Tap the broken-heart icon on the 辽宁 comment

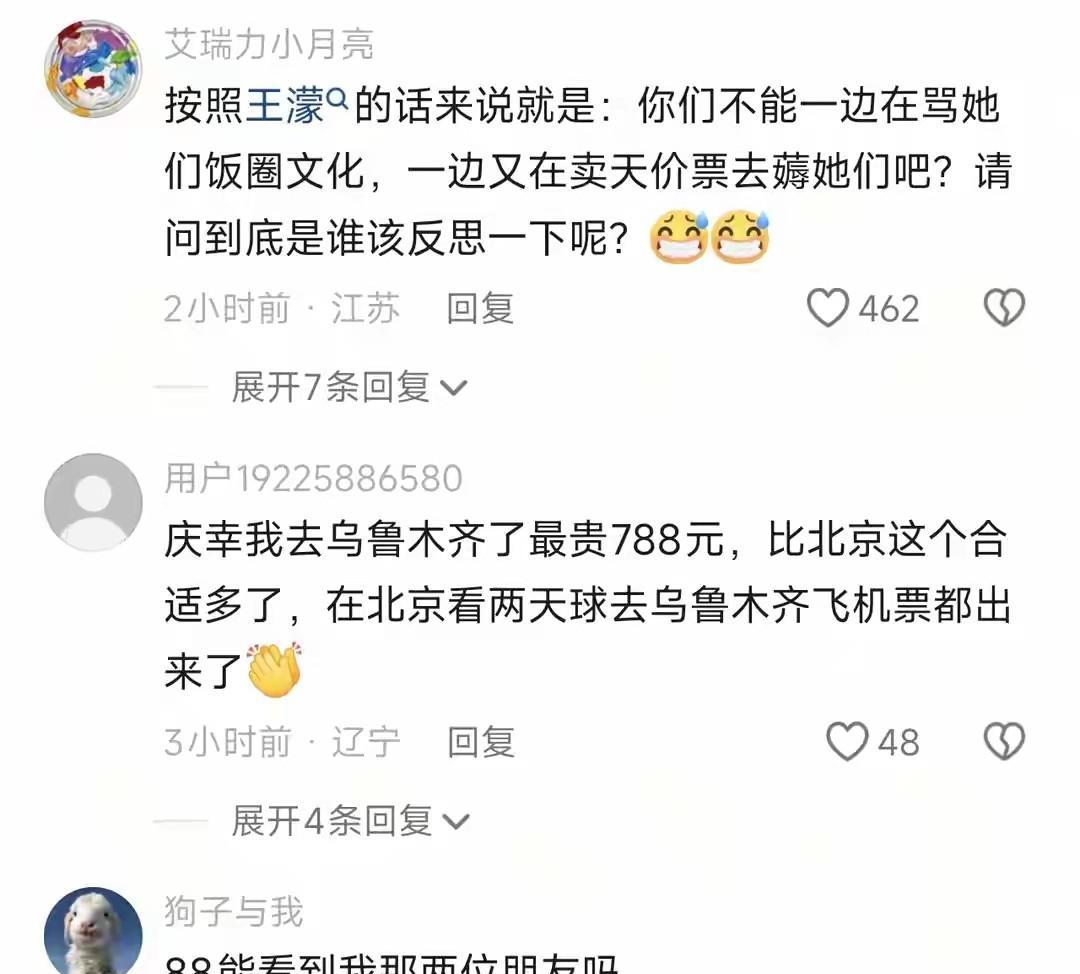point(1004,742)
